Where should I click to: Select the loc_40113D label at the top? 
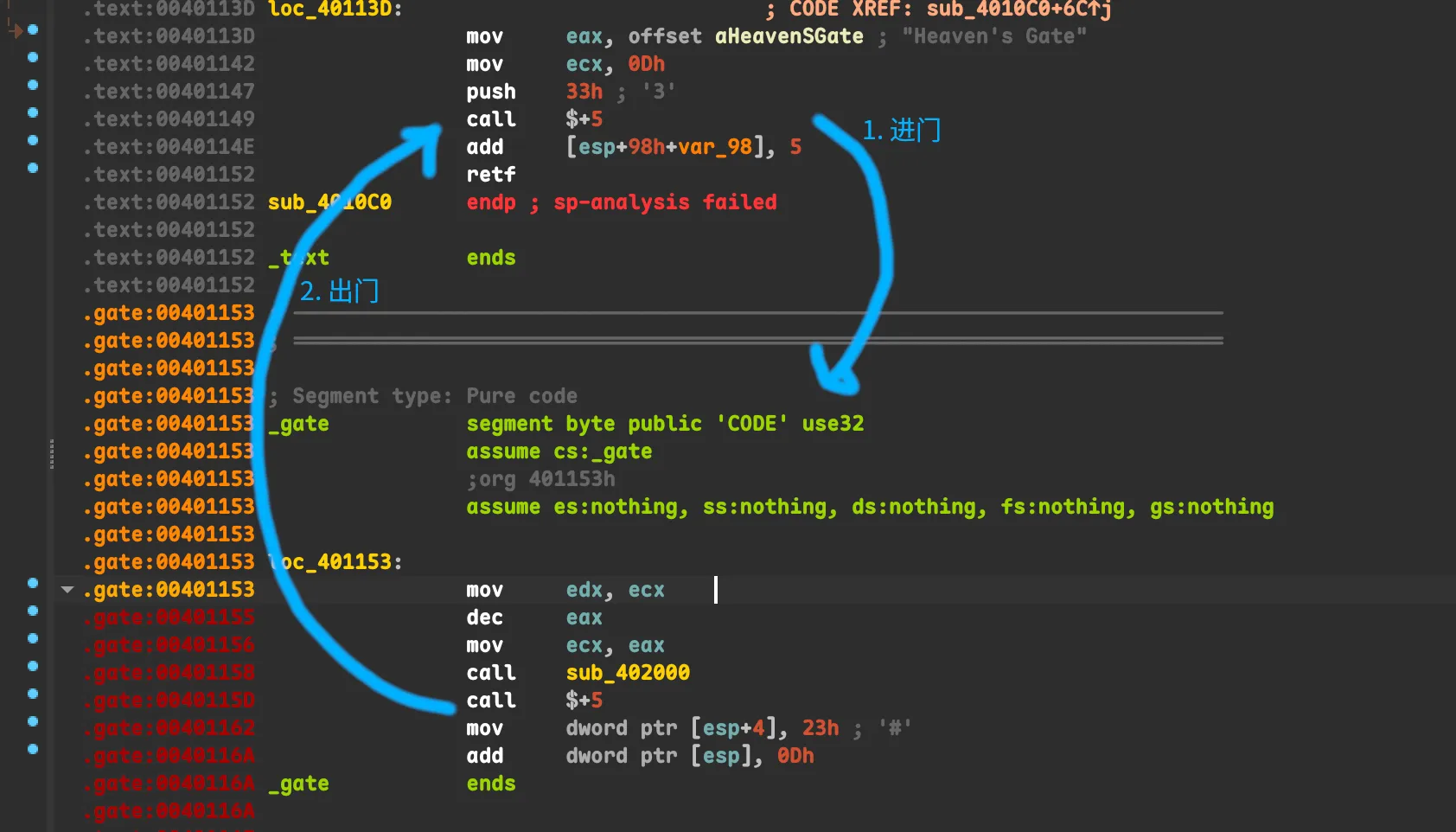pos(335,10)
